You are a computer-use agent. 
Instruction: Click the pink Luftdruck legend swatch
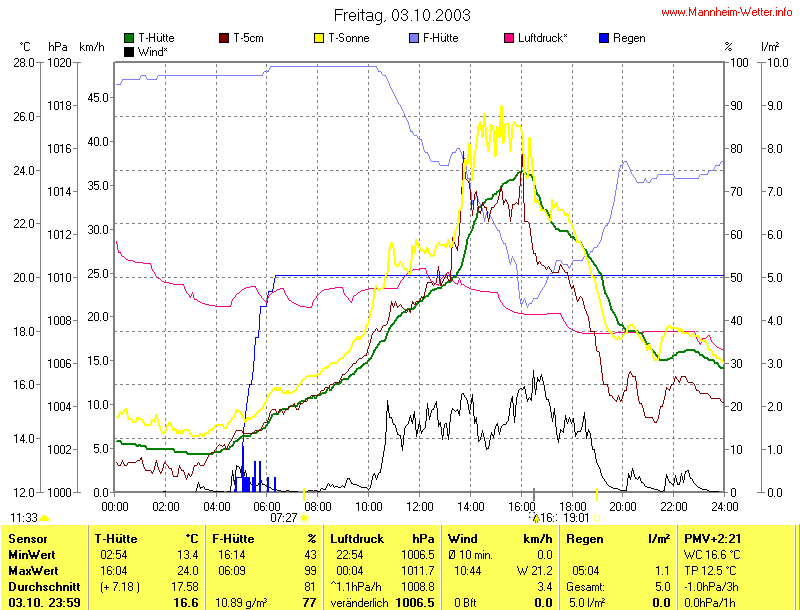510,38
